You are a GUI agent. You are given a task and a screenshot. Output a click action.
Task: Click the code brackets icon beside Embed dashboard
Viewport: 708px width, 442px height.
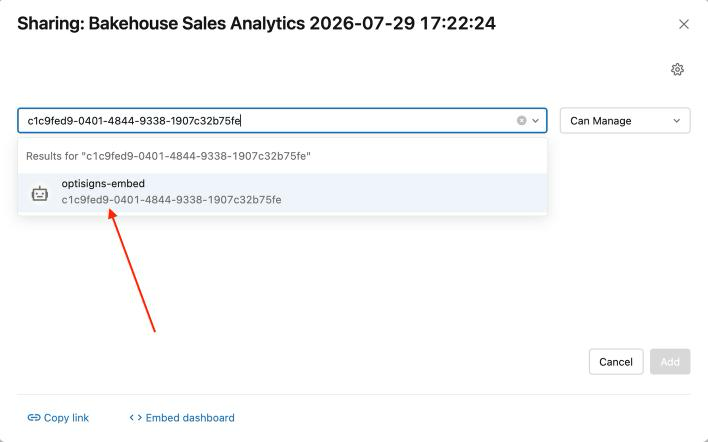[x=135, y=418]
